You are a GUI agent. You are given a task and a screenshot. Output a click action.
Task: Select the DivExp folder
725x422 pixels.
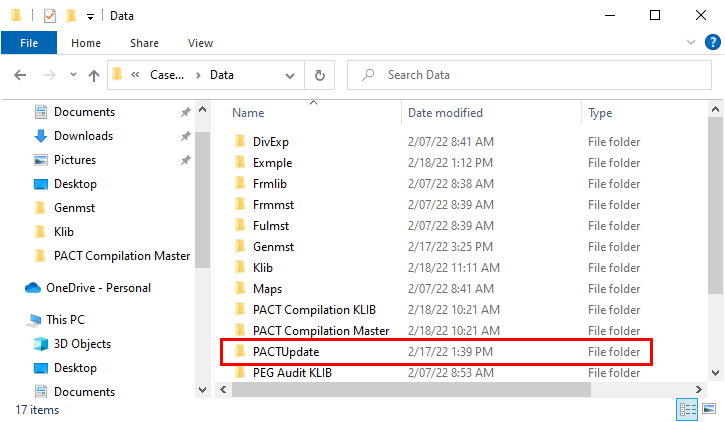pos(271,142)
